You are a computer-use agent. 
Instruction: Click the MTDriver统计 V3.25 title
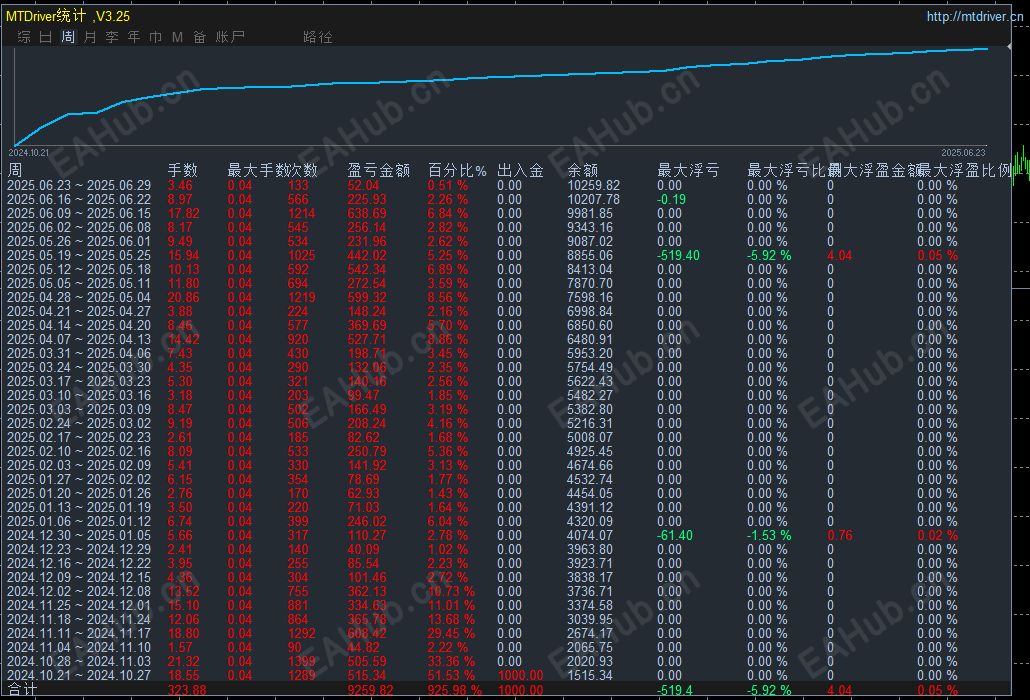(68, 16)
